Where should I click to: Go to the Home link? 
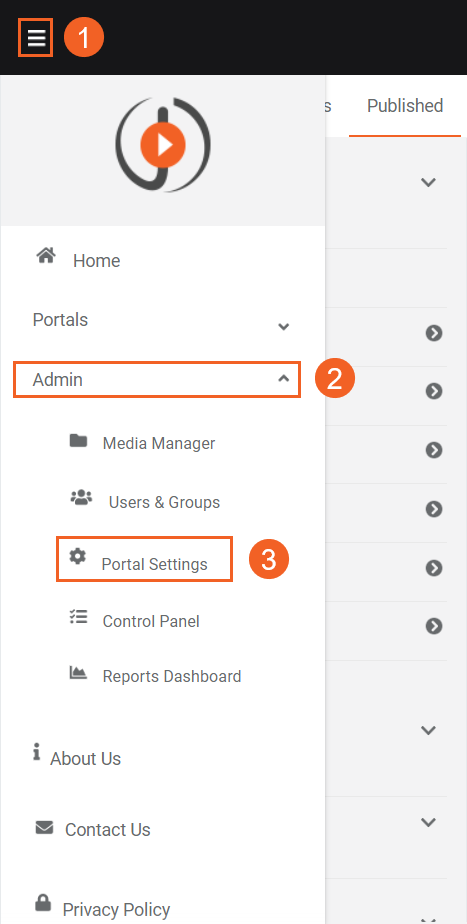[x=97, y=260]
